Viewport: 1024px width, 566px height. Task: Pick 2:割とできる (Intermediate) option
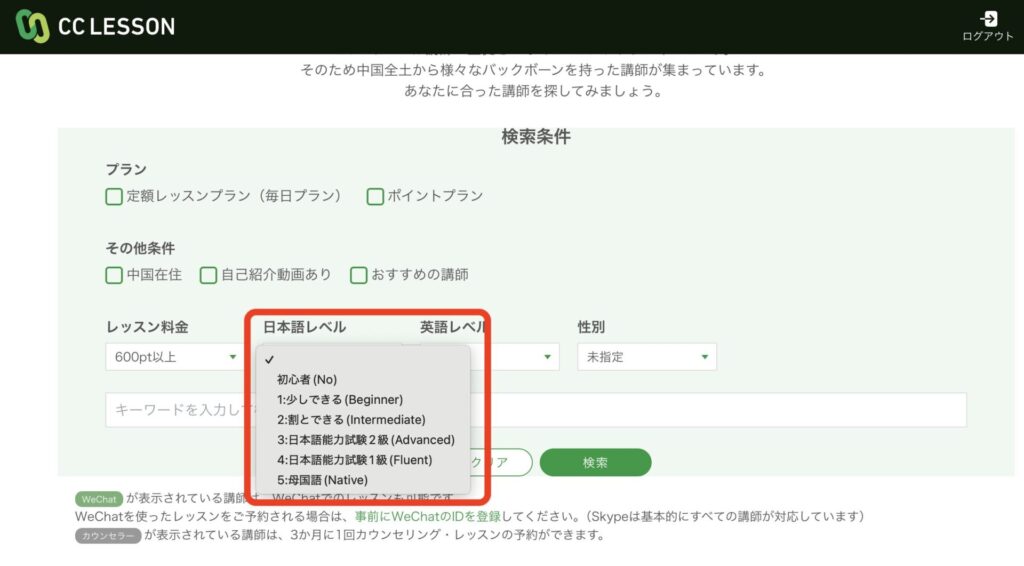tap(351, 419)
